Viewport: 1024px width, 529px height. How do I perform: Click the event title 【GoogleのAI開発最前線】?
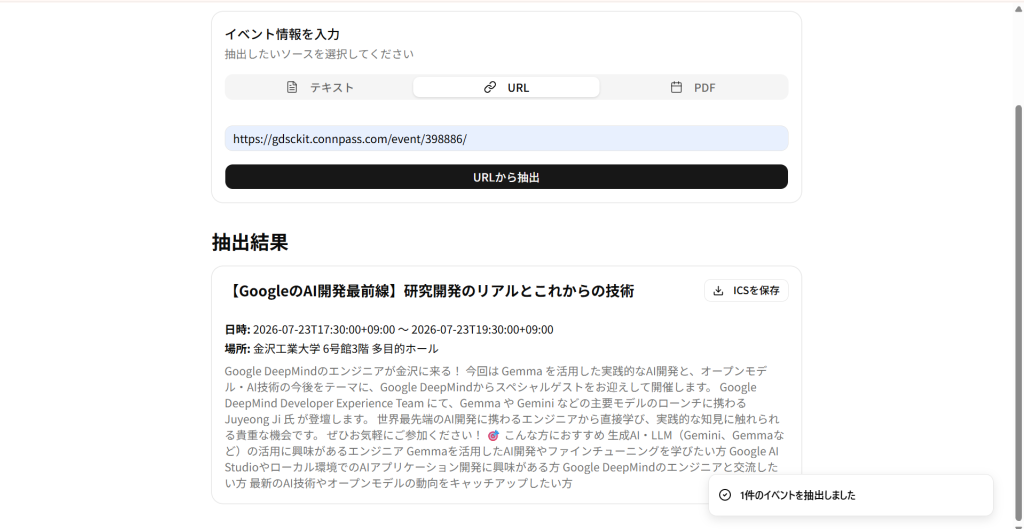[x=429, y=291]
